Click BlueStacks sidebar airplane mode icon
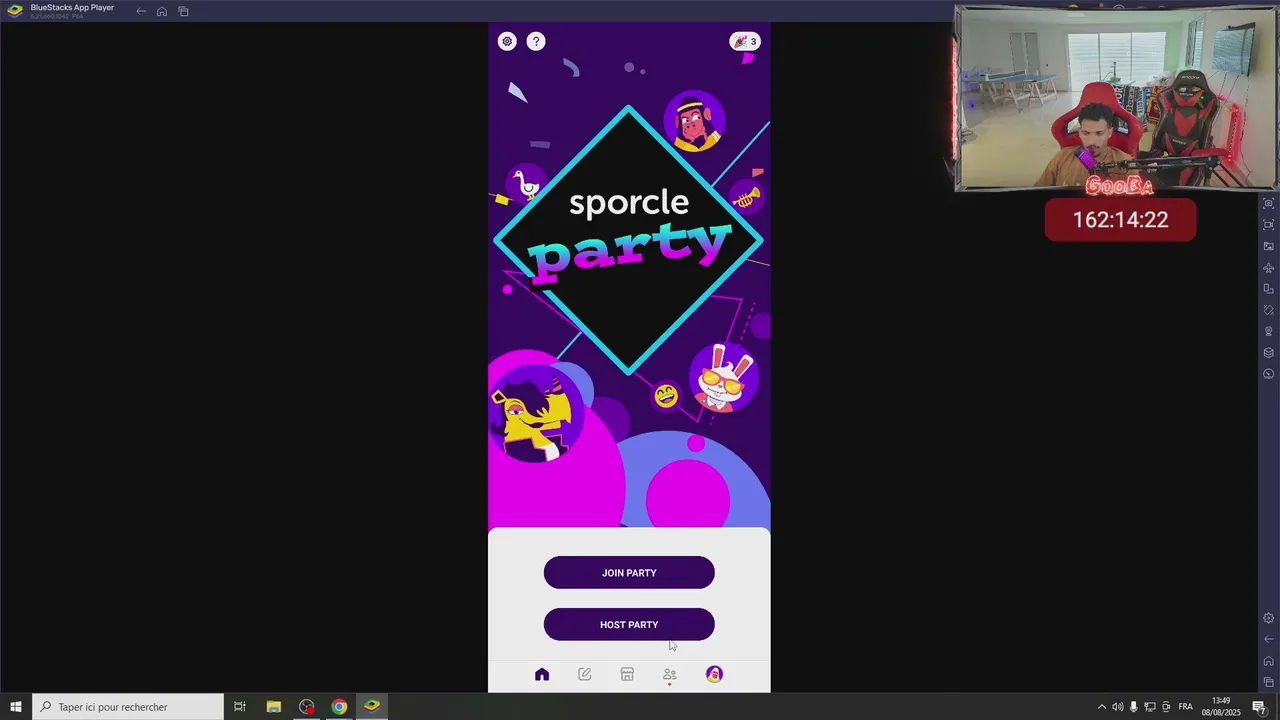The height and width of the screenshot is (720, 1280). (x=1269, y=268)
